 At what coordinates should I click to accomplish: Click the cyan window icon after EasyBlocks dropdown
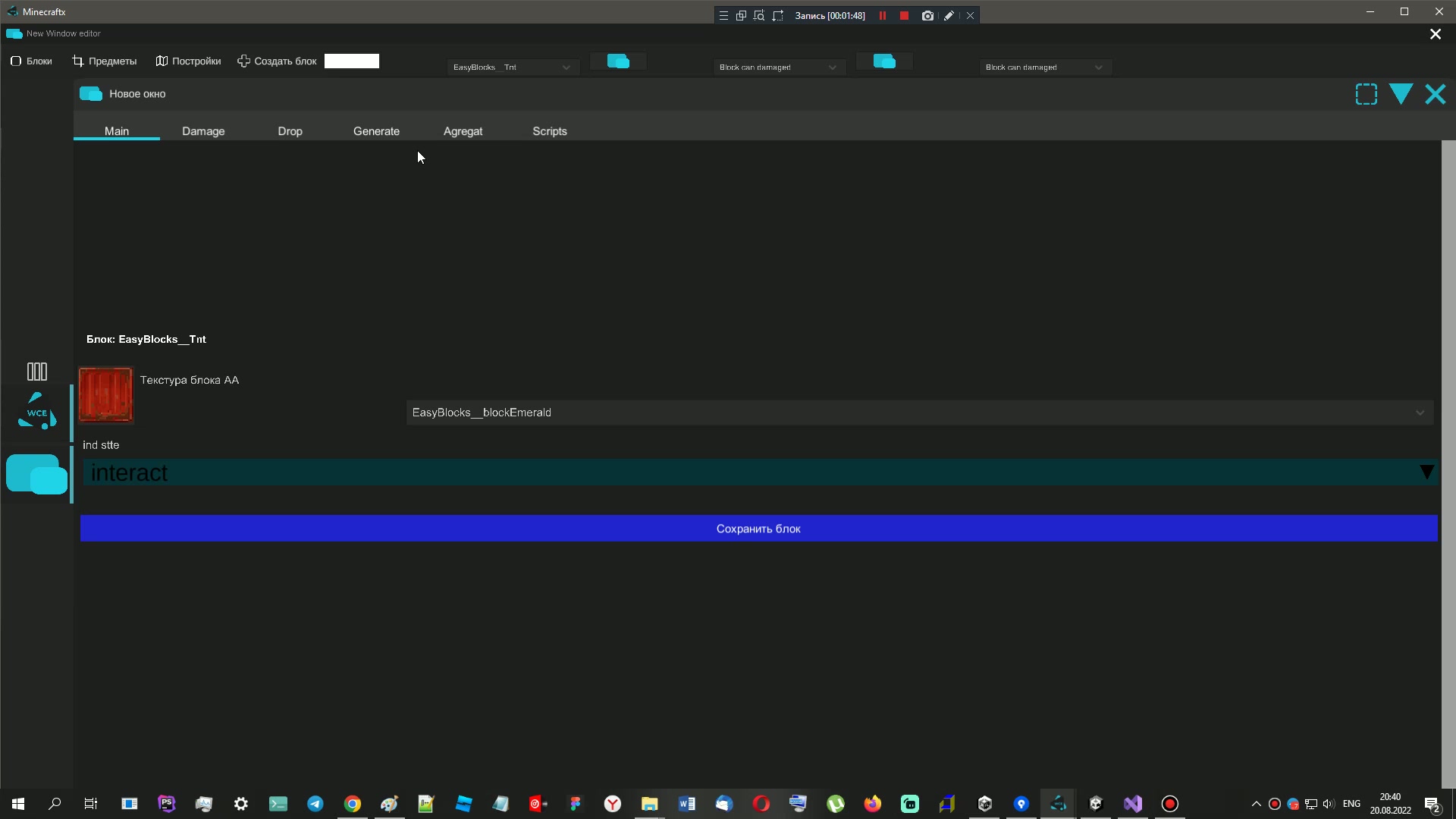point(618,61)
